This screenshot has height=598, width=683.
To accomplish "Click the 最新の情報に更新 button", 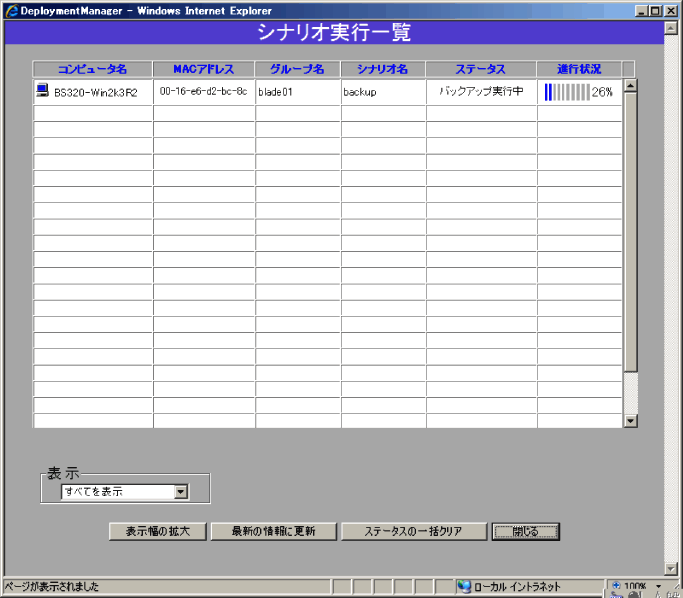I will pyautogui.click(x=274, y=531).
